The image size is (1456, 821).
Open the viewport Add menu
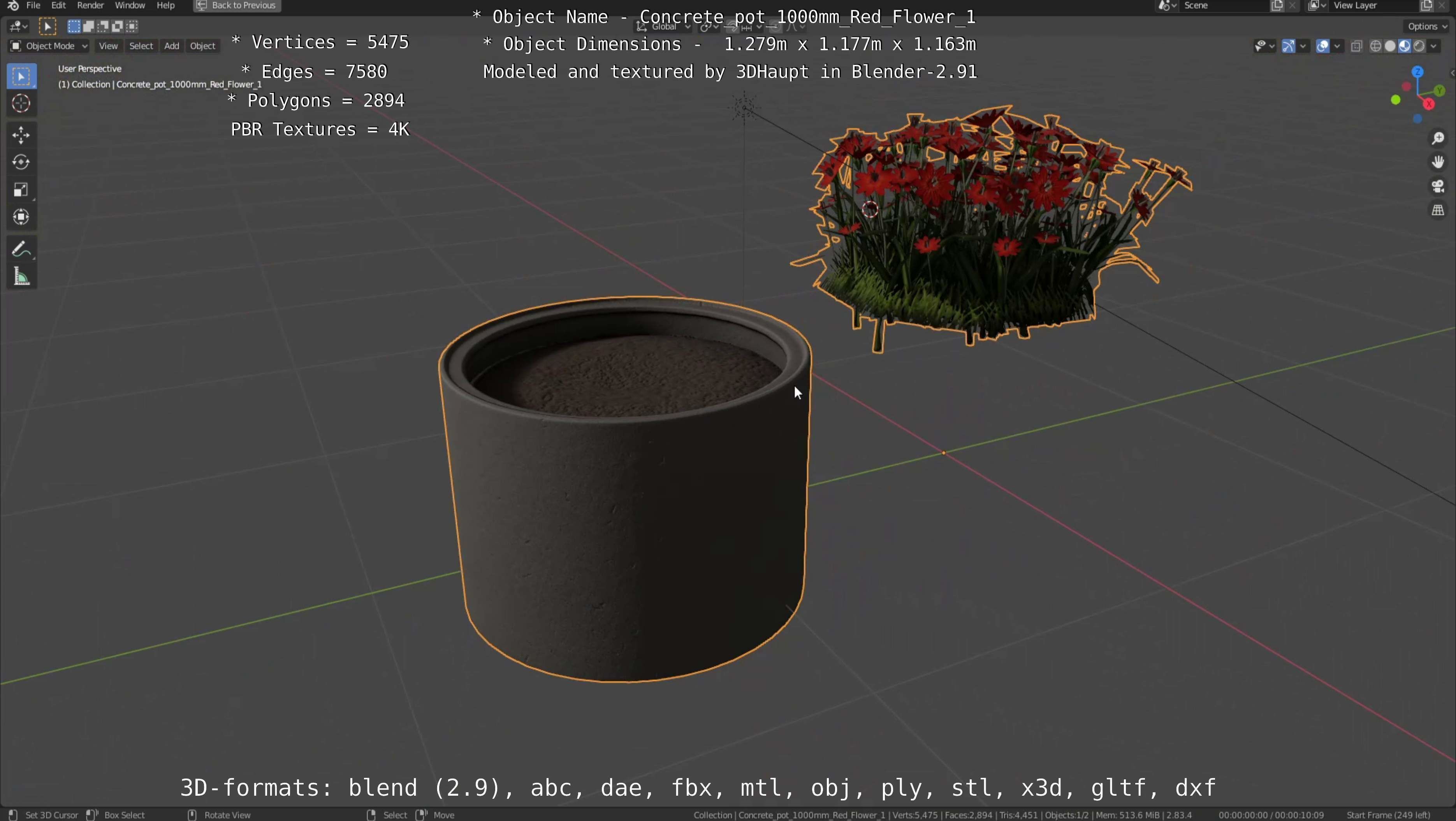coord(172,46)
